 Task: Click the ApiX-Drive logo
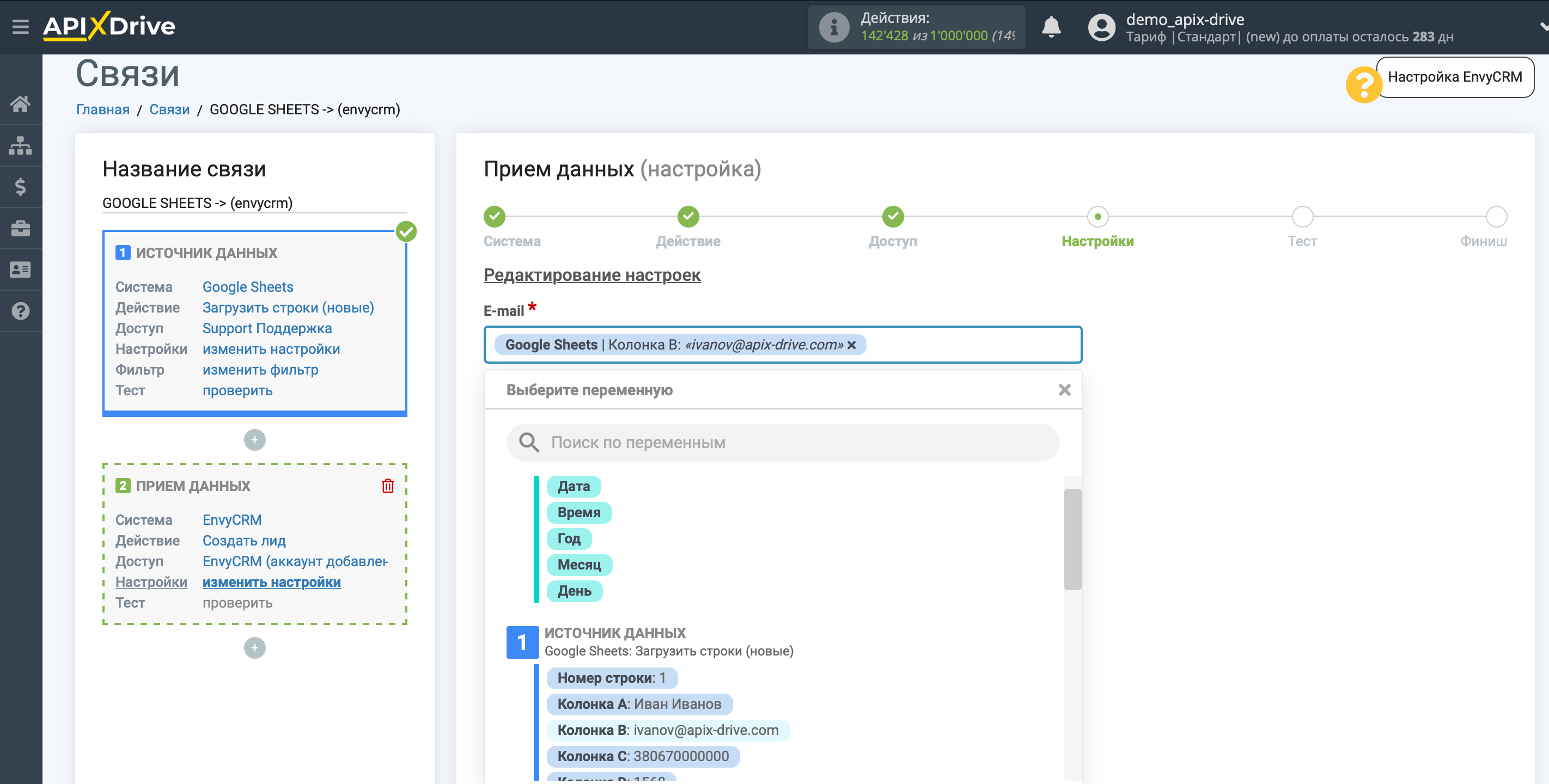click(x=109, y=27)
